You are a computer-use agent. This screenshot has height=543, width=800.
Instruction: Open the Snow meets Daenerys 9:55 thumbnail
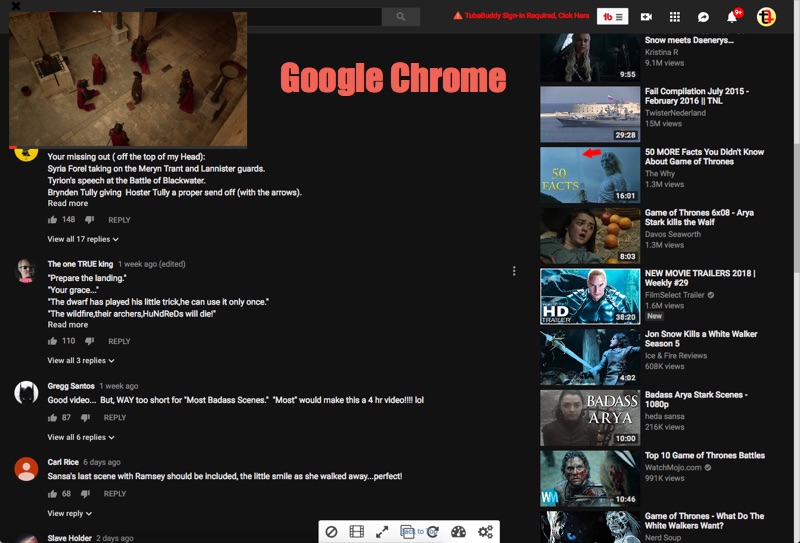[590, 58]
